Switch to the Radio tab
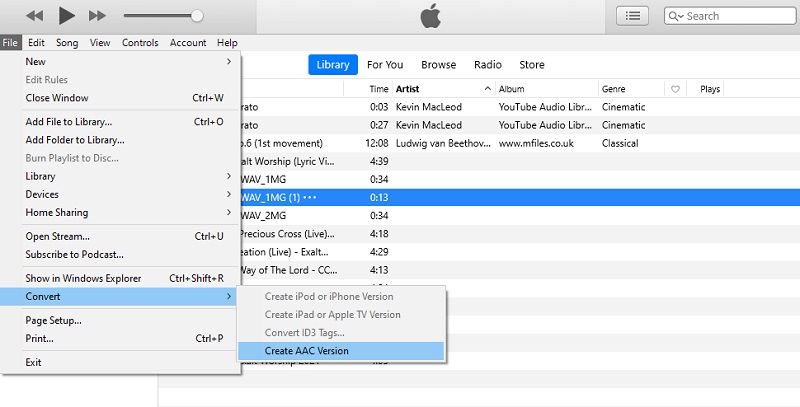Viewport: 800px width, 407px height. 488,65
